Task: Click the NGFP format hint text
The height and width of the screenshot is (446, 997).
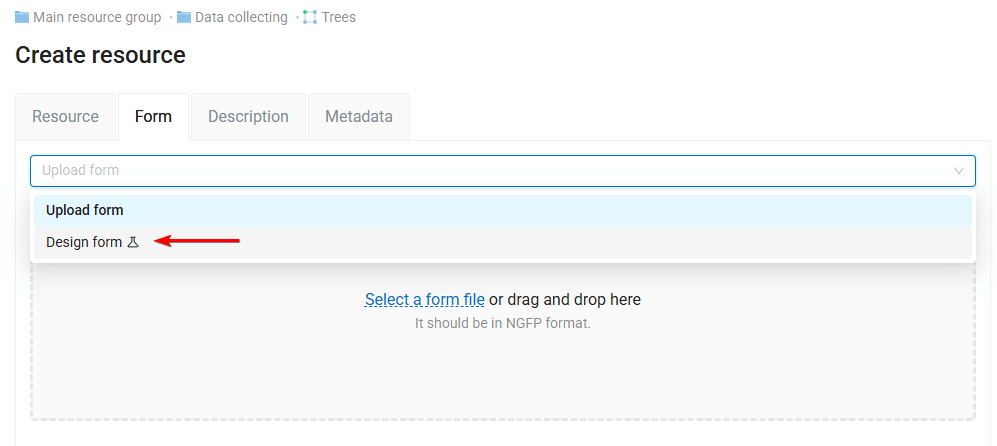Action: [502, 323]
